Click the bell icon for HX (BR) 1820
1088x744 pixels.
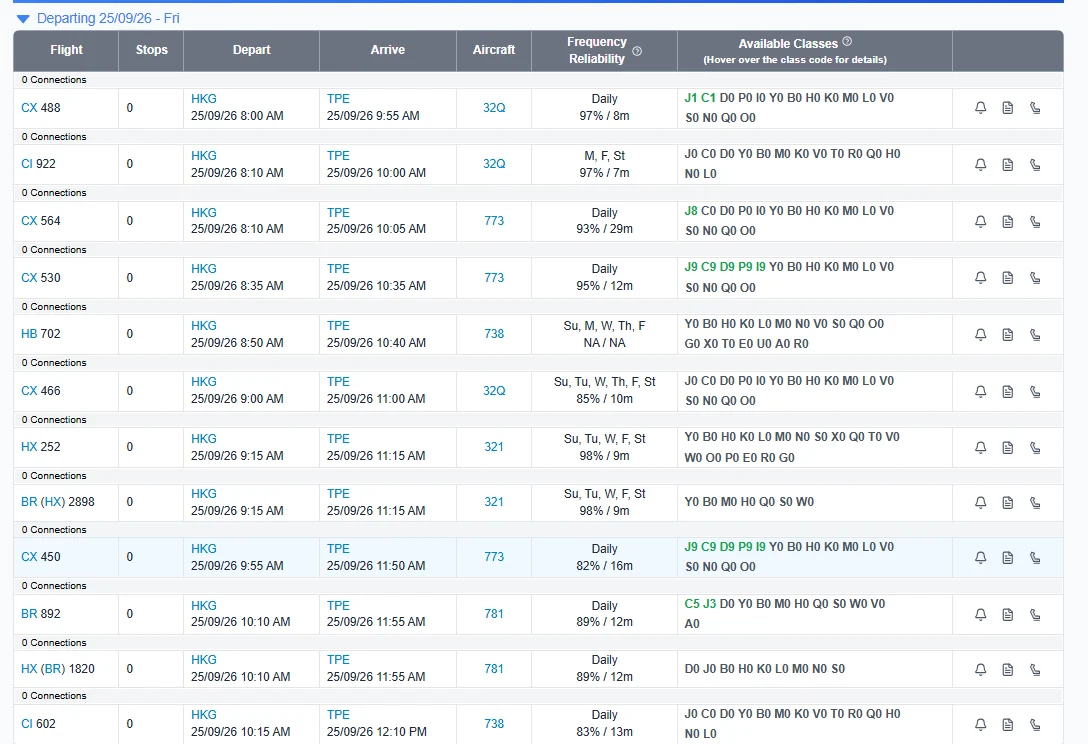point(980,670)
